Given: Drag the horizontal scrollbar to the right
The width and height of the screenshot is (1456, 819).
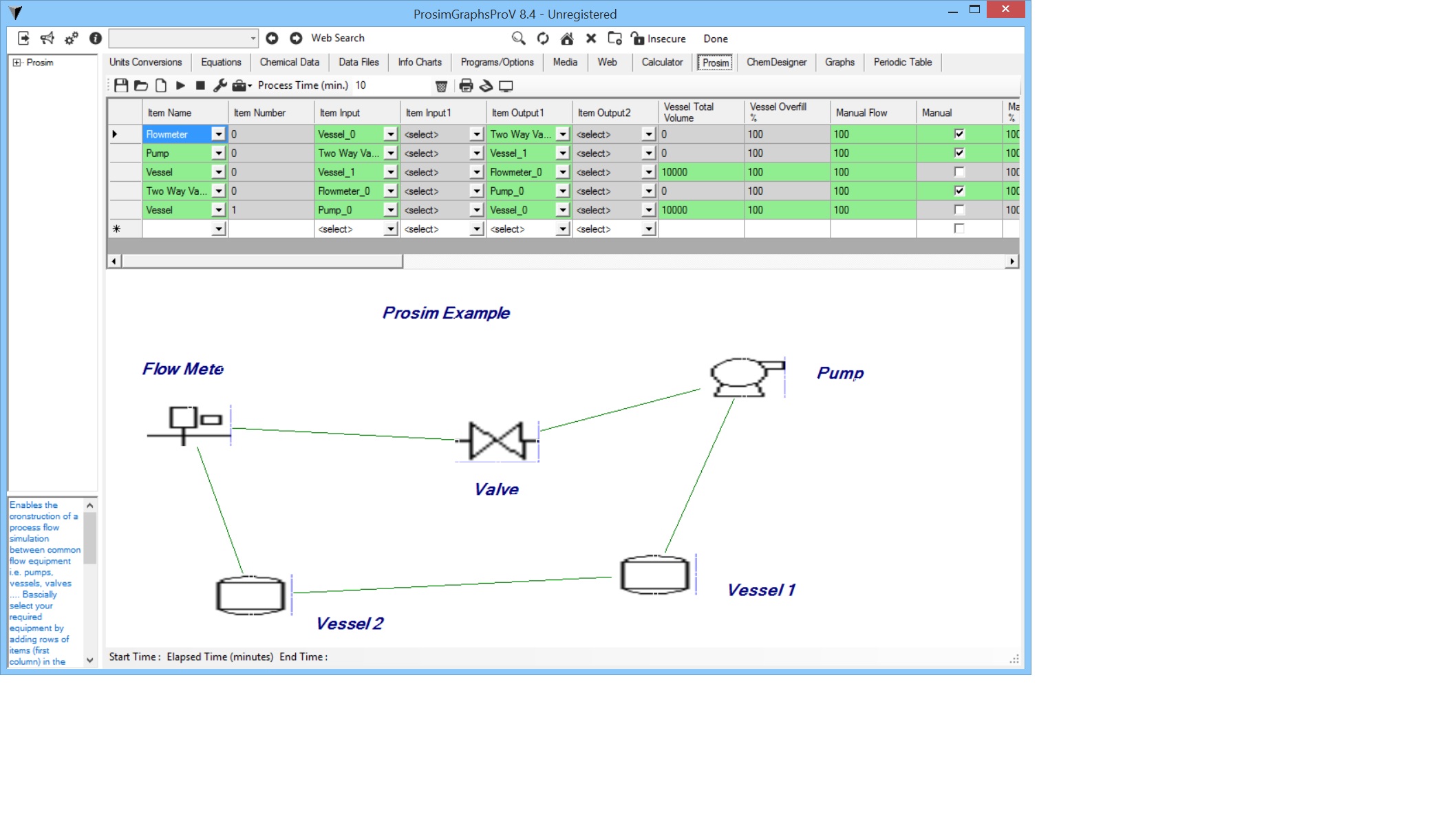Looking at the screenshot, I should [x=1012, y=261].
